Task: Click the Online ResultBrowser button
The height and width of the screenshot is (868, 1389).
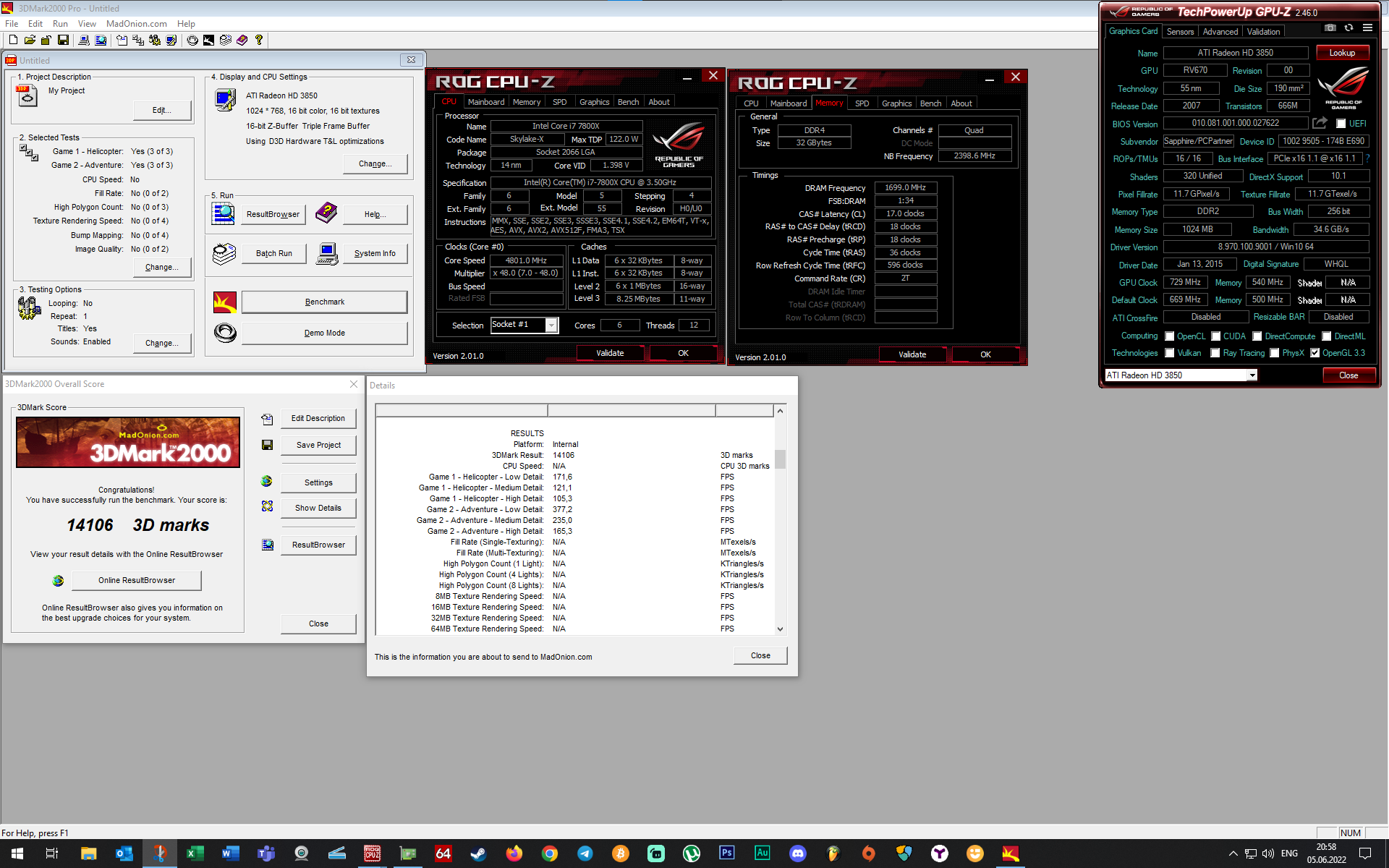Action: [137, 580]
